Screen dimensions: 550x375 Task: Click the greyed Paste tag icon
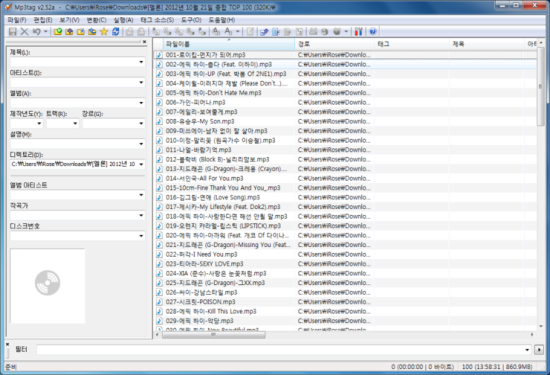pos(141,32)
